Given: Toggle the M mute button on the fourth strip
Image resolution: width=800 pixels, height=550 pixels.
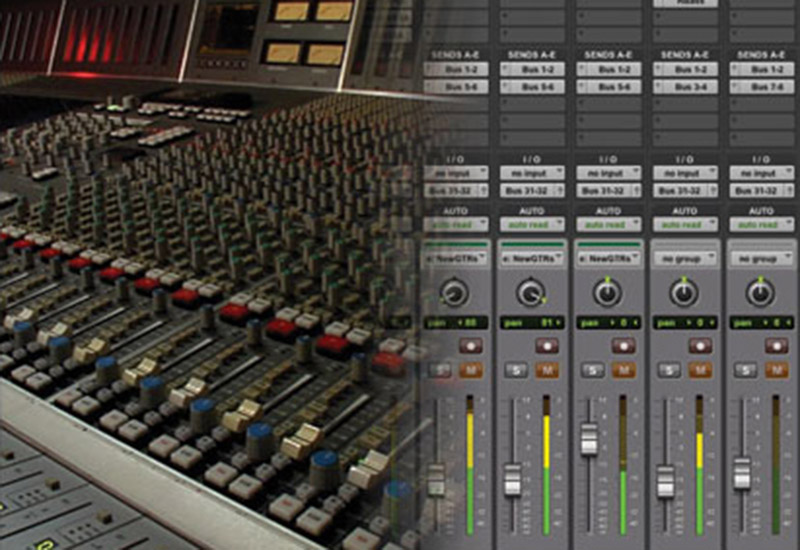Looking at the screenshot, I should [x=700, y=370].
